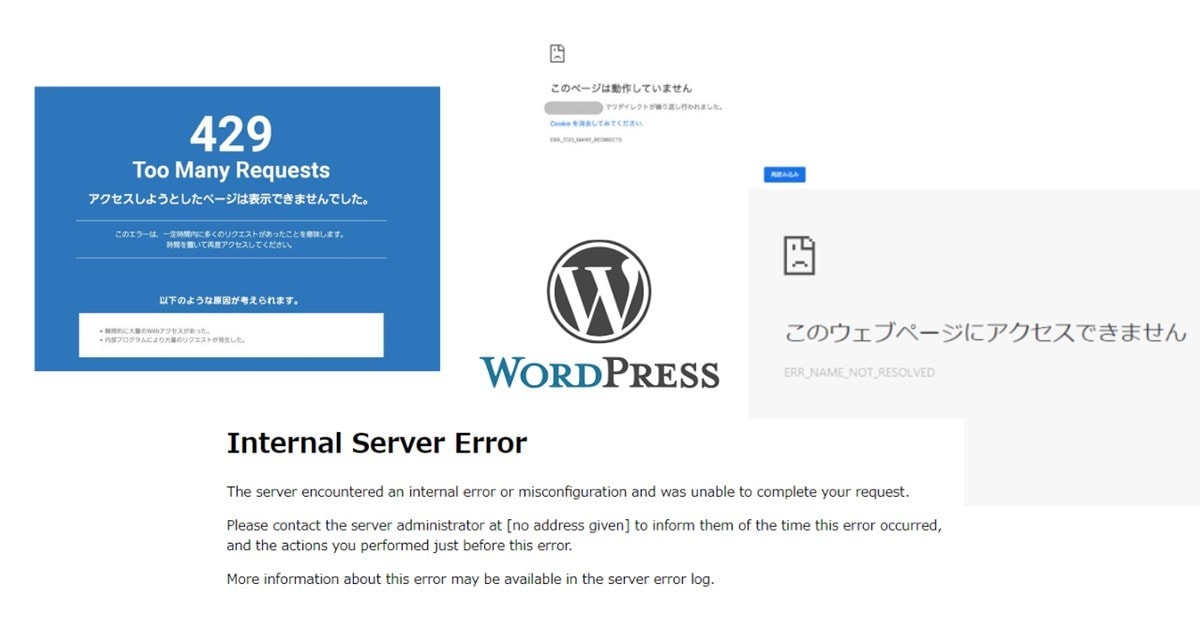Image resolution: width=1200 pixels, height=628 pixels.
Task: Click the blue 再読み込み reload button
Action: tap(784, 175)
